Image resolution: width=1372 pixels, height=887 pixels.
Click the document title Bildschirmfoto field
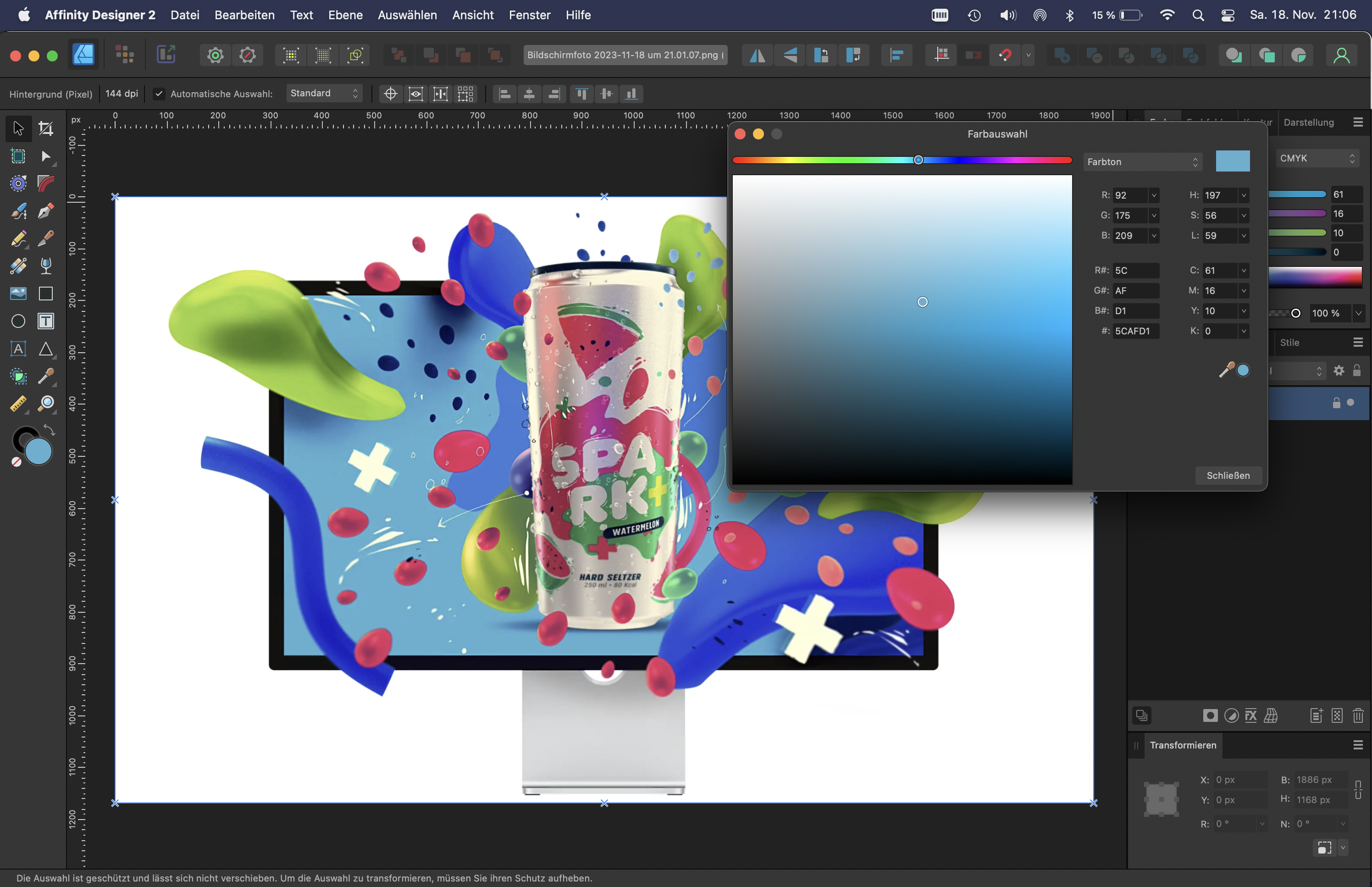625,55
